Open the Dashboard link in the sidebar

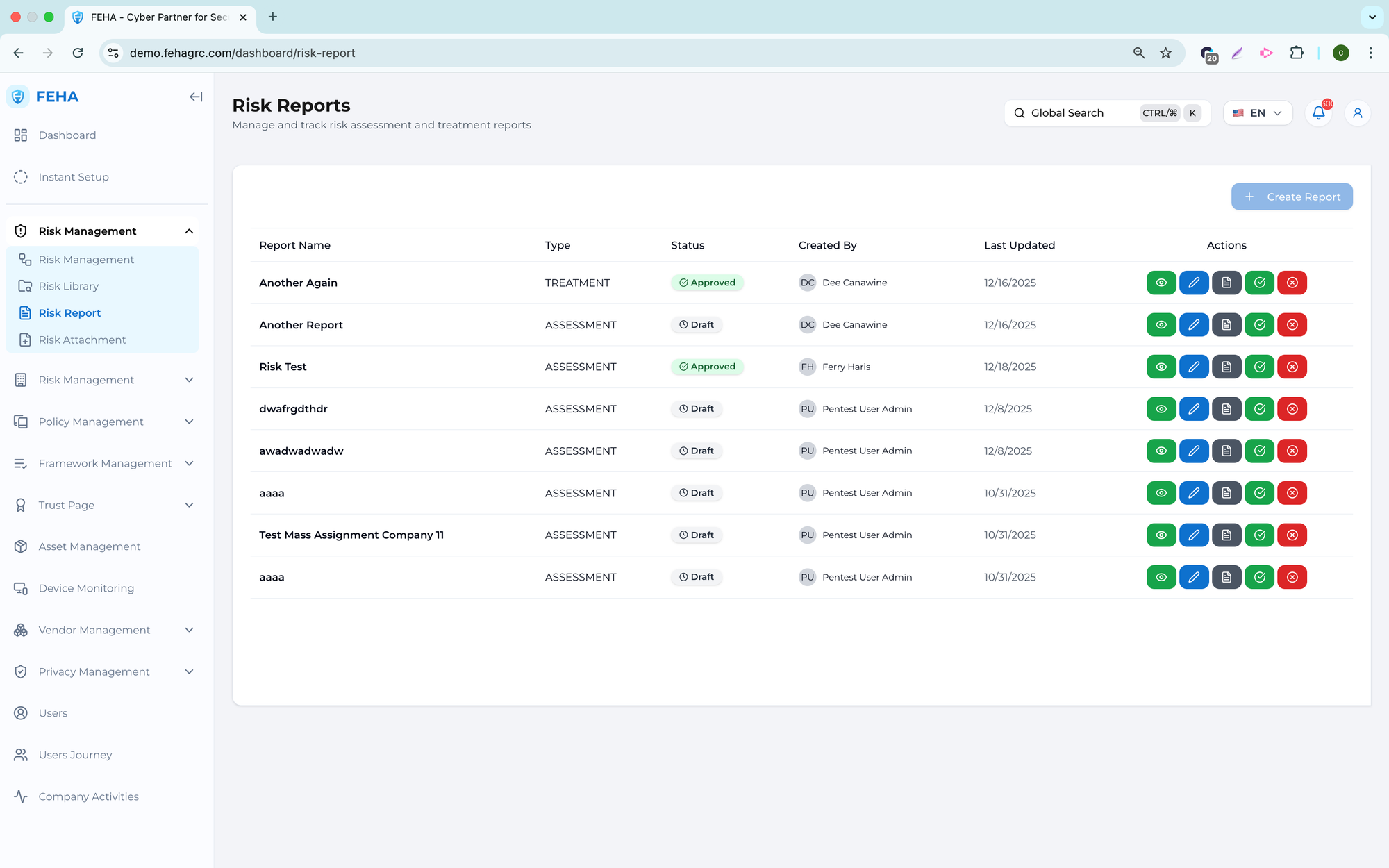(x=67, y=135)
